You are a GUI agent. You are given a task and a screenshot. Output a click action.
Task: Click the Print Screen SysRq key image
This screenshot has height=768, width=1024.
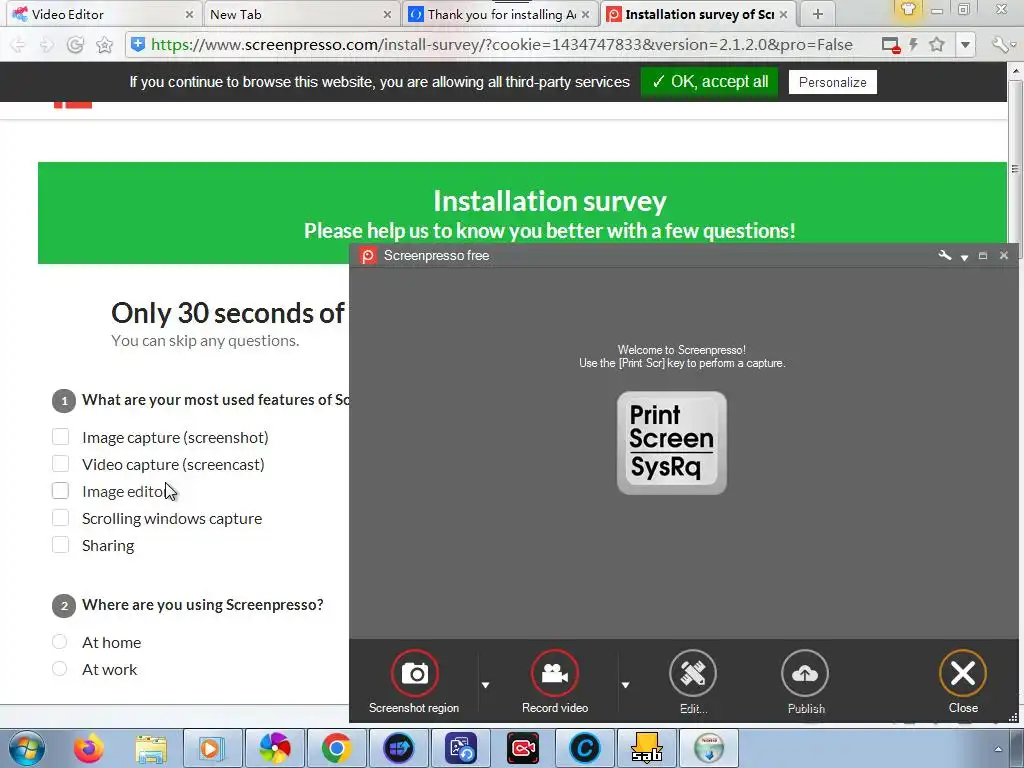(x=671, y=443)
